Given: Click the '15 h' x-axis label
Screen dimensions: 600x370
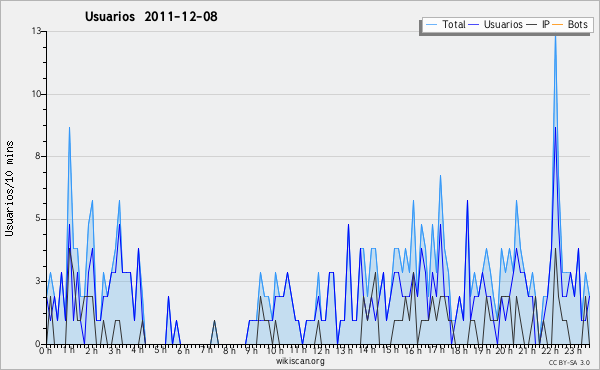Looking at the screenshot, I should coord(390,350).
